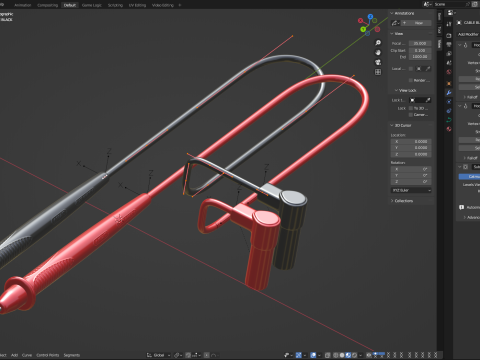Open the Tool tab in the sidebar

pyautogui.click(x=439, y=30)
